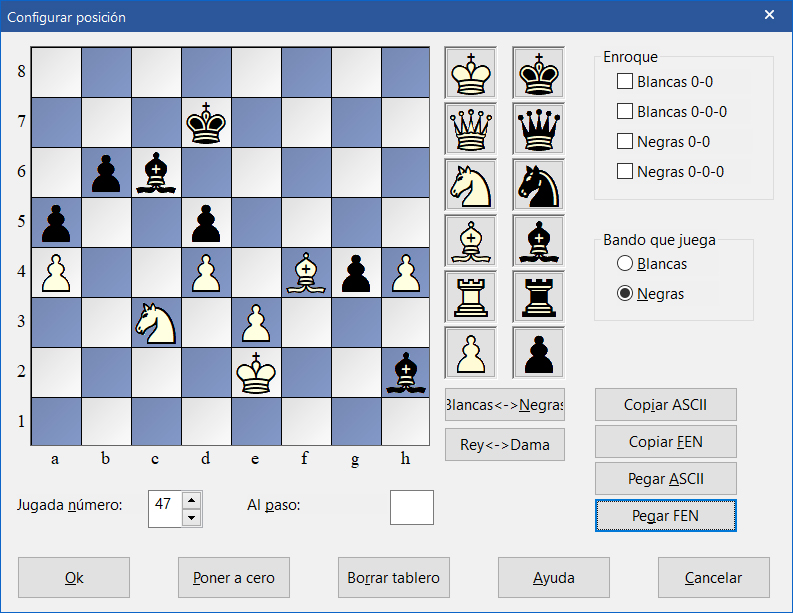Set side to move to Blancas
Viewport: 793px width, 613px height.
coord(626,264)
